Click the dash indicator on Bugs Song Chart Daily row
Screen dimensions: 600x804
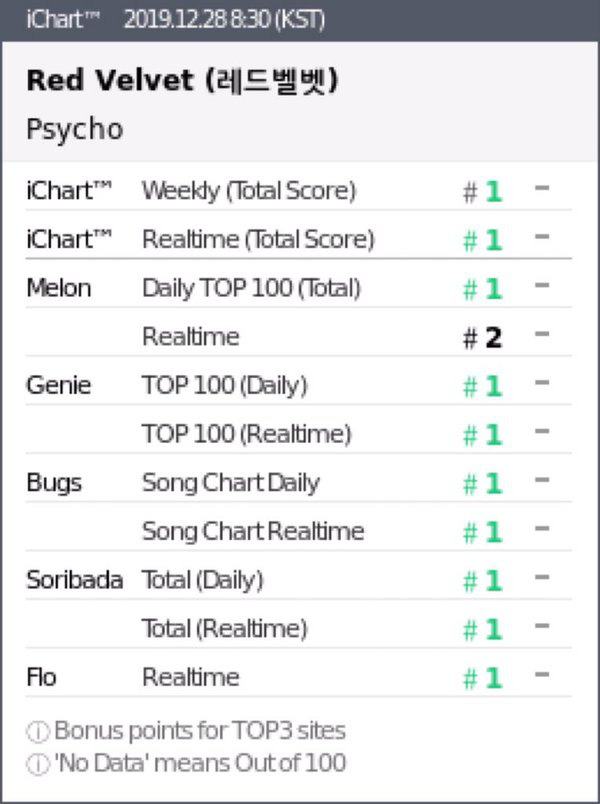tap(542, 480)
